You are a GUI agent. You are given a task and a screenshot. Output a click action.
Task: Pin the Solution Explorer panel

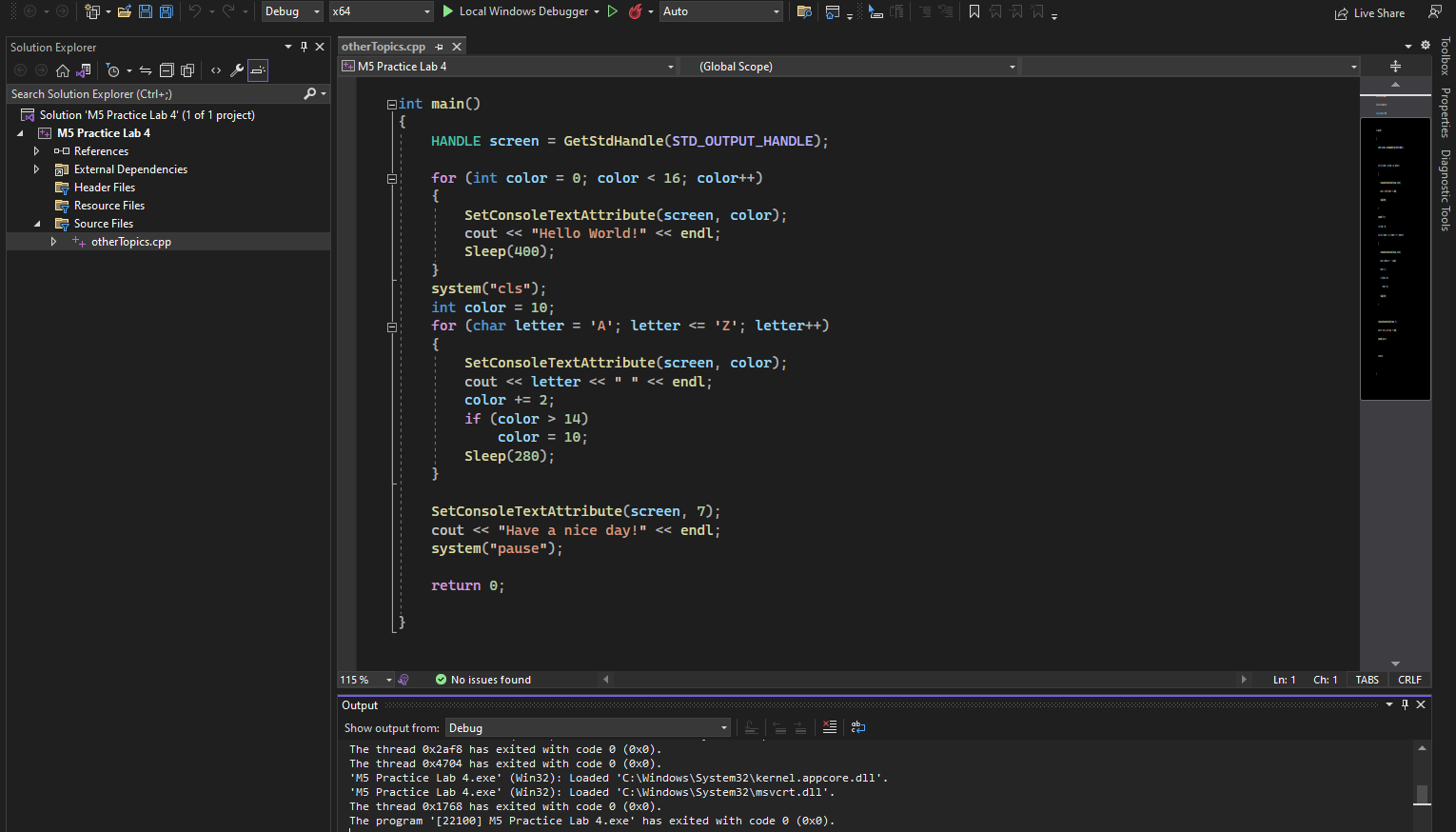[x=304, y=47]
